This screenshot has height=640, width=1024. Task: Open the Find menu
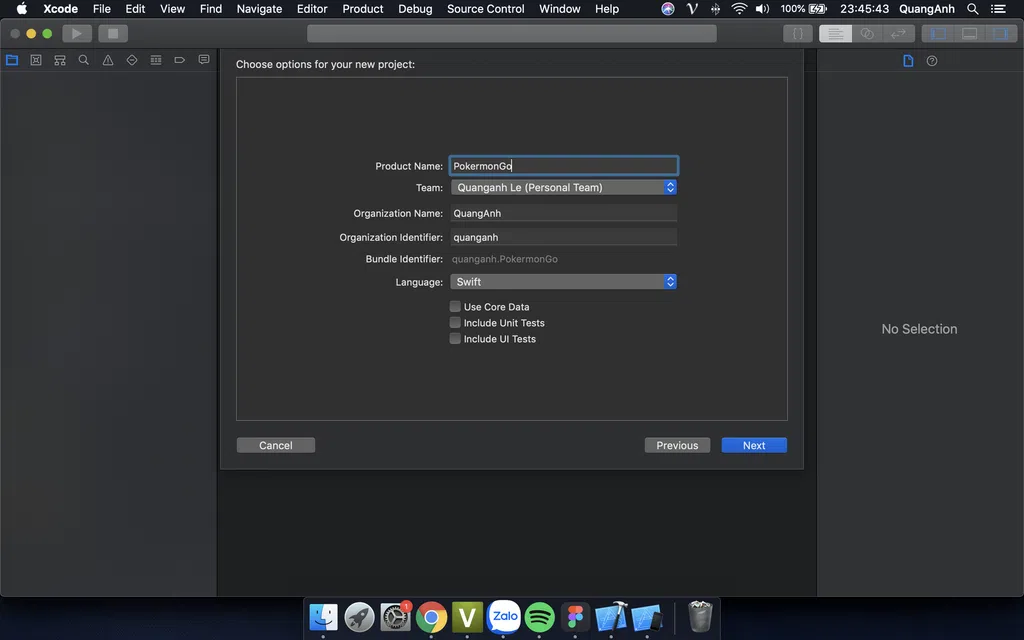211,9
